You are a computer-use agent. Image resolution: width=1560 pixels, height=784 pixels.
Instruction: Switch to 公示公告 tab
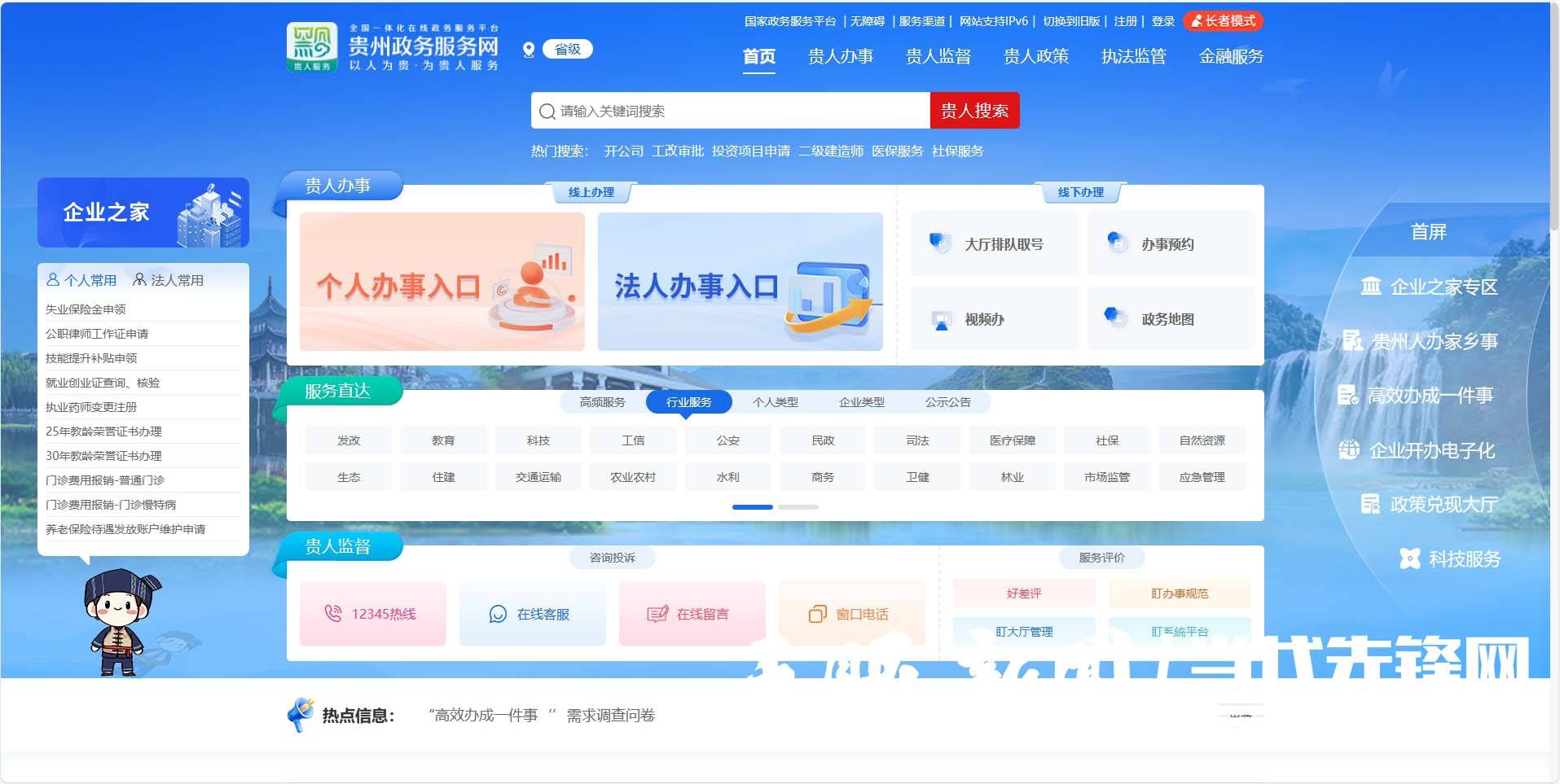[x=948, y=402]
